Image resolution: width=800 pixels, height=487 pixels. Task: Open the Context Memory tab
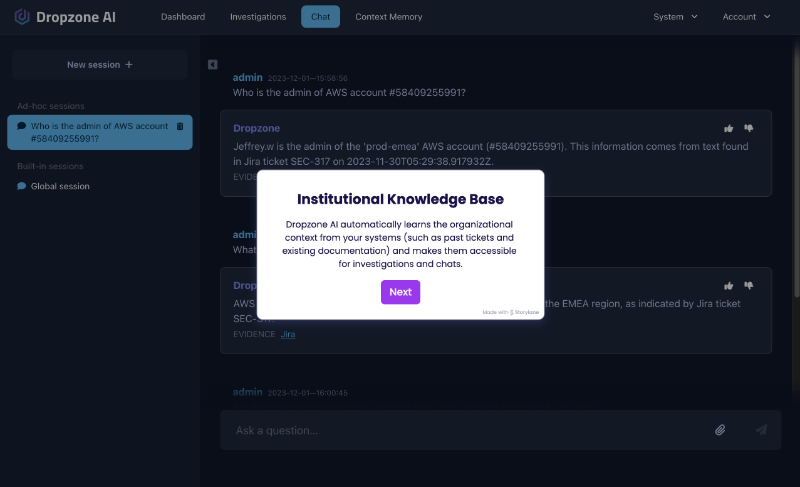tap(388, 17)
